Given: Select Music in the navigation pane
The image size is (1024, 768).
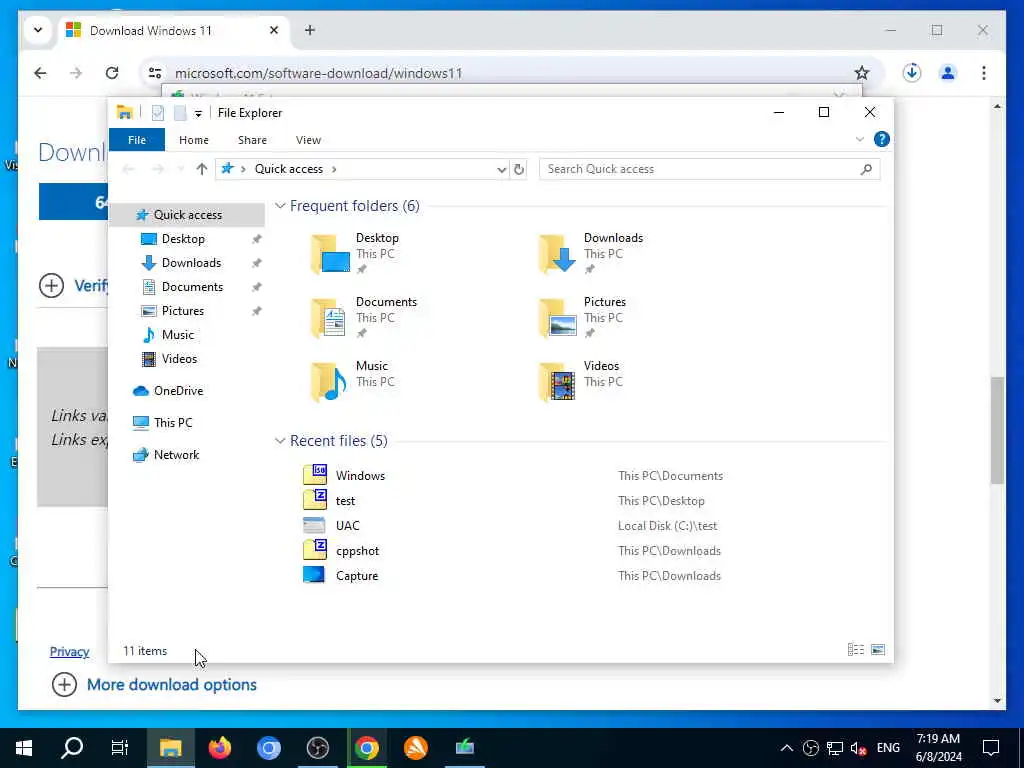Looking at the screenshot, I should point(178,335).
